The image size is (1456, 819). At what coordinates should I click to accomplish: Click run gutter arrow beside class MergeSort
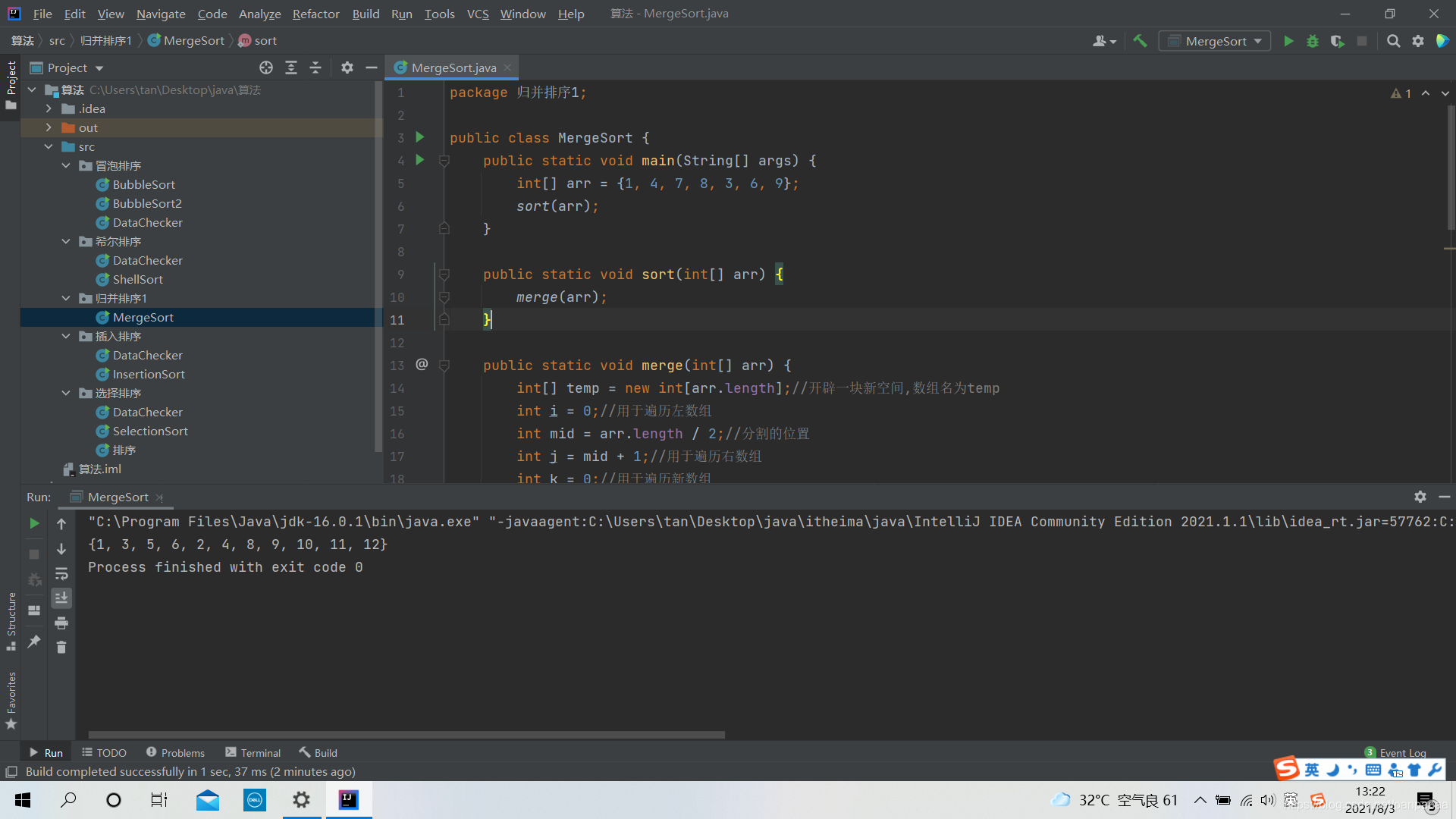tap(420, 137)
